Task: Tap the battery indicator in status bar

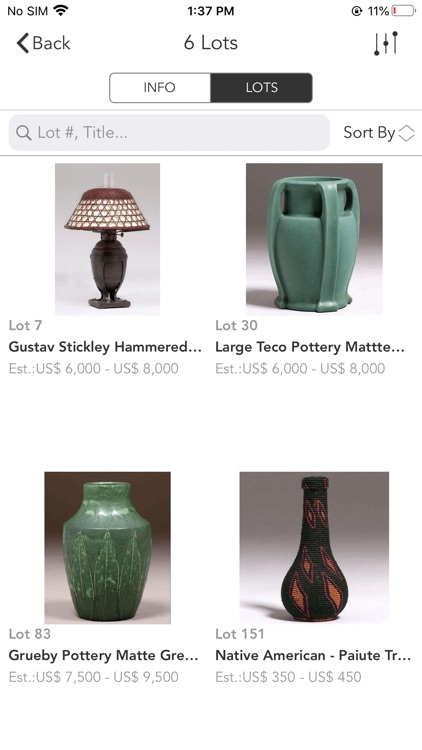Action: coord(403,11)
